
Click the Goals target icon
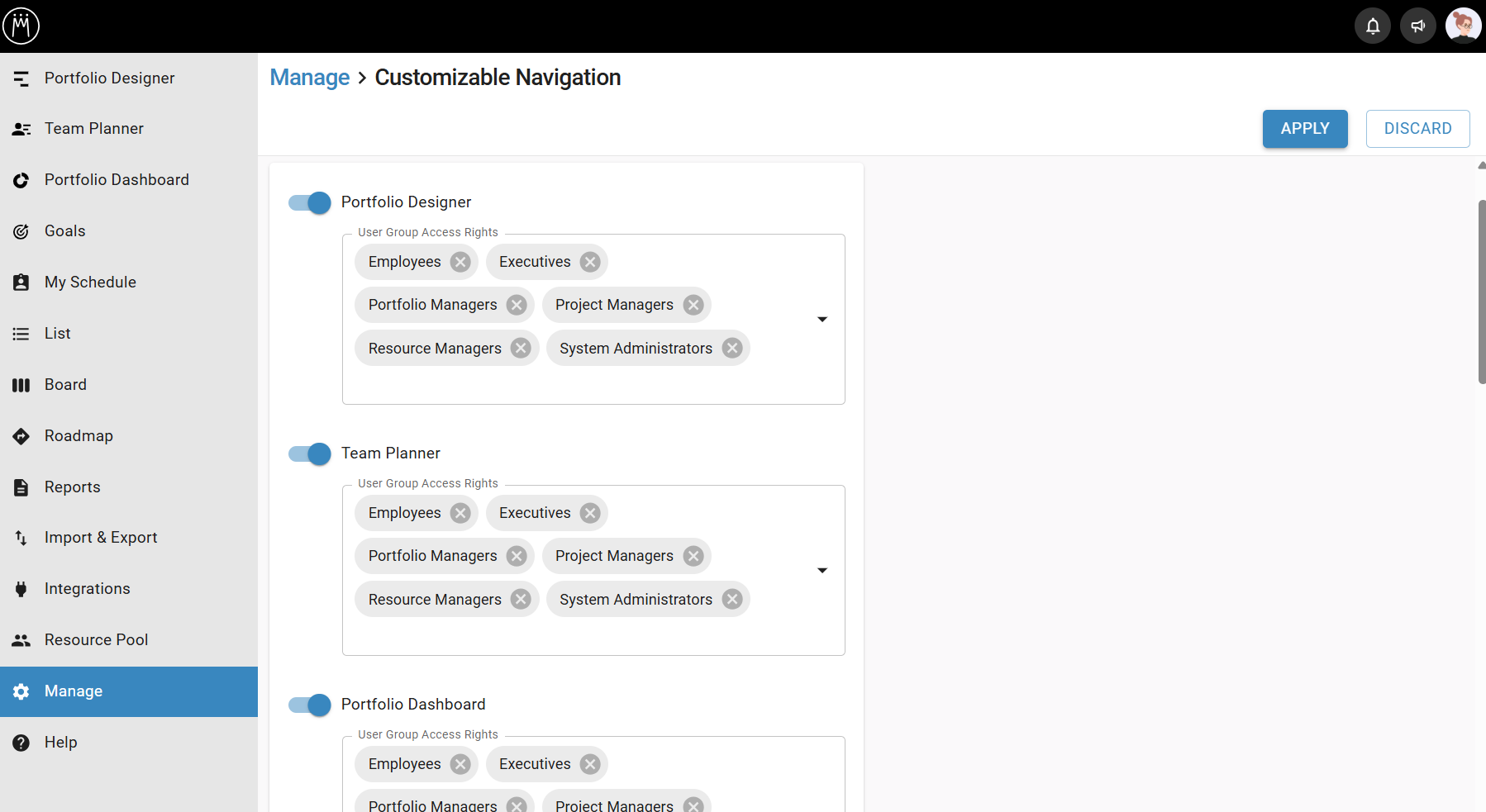21,231
